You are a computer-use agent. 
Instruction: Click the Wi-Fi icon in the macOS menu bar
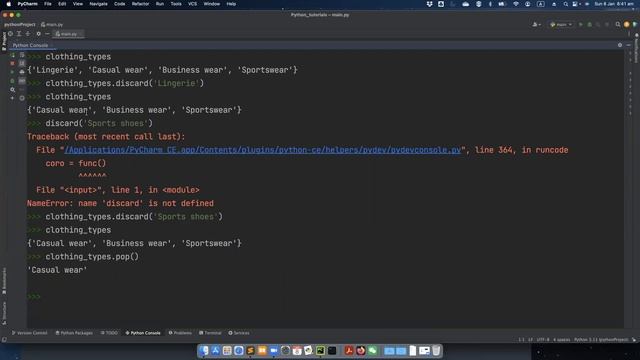coord(516,4)
